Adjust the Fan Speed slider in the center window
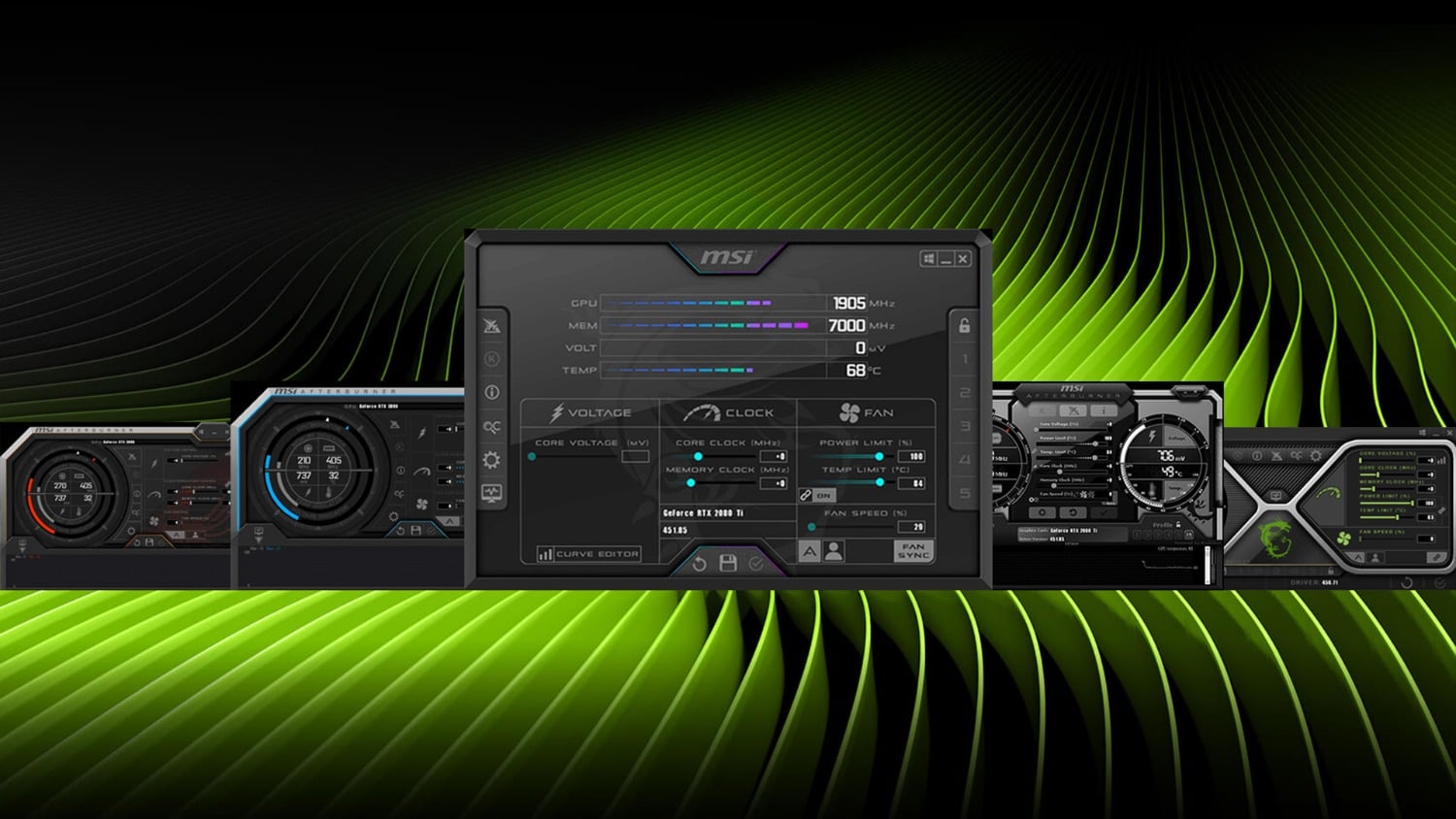Screen dimensions: 1456x819 click(851, 527)
